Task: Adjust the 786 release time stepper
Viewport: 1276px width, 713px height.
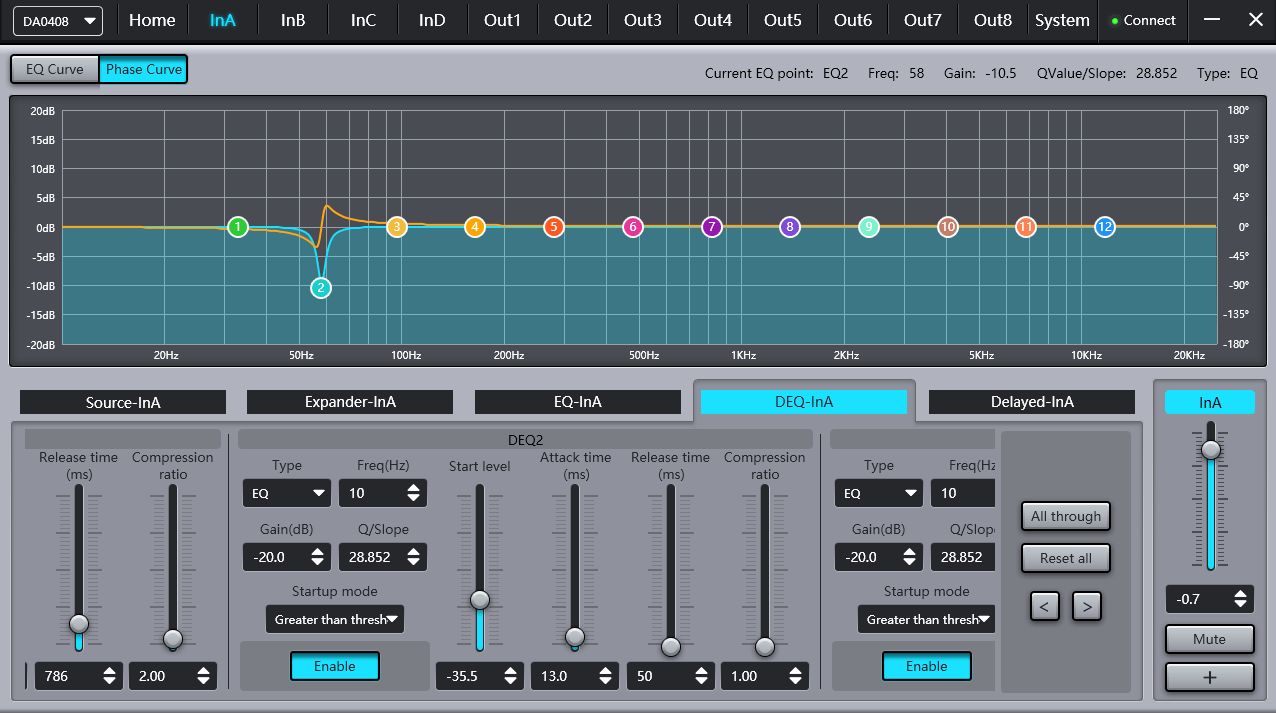Action: [x=109, y=676]
